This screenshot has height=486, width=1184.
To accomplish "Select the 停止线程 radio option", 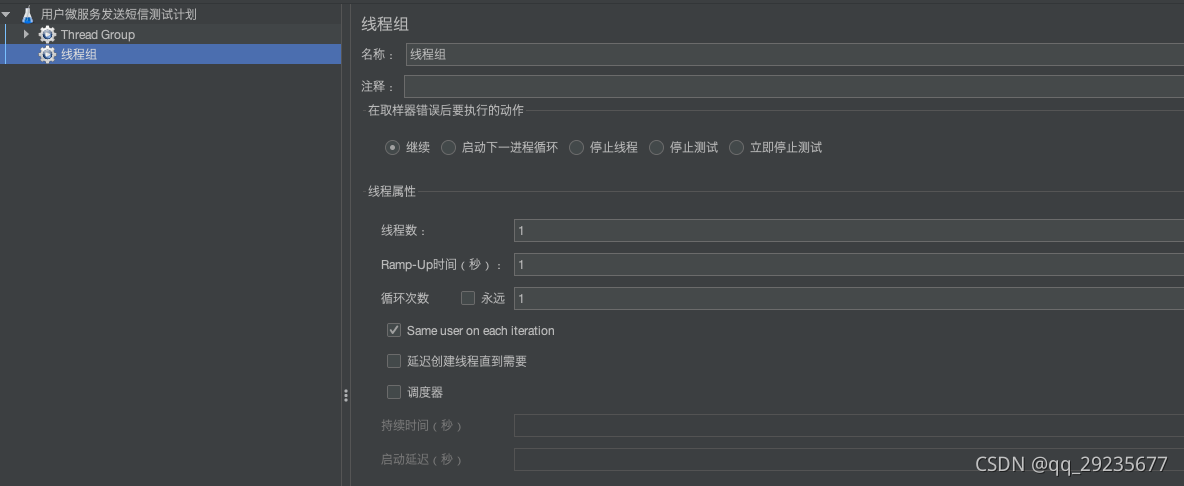I will point(576,148).
